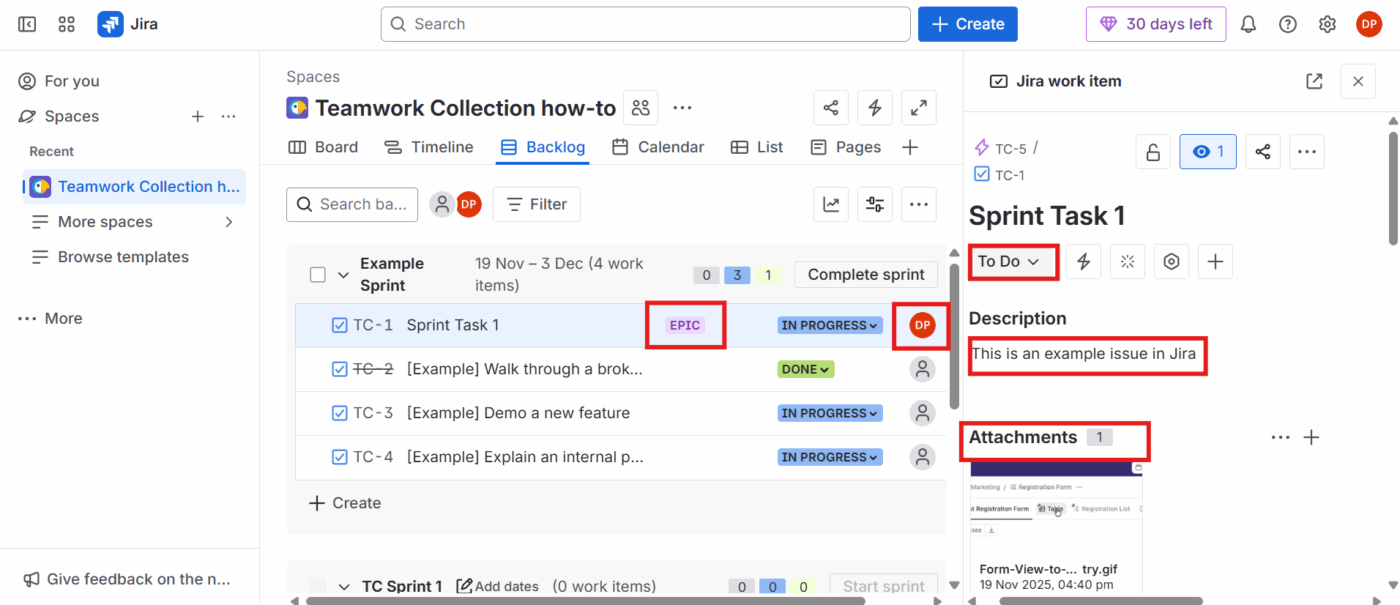Image resolution: width=1400 pixels, height=605 pixels.
Task: Expand the board to fullscreen
Action: (919, 107)
